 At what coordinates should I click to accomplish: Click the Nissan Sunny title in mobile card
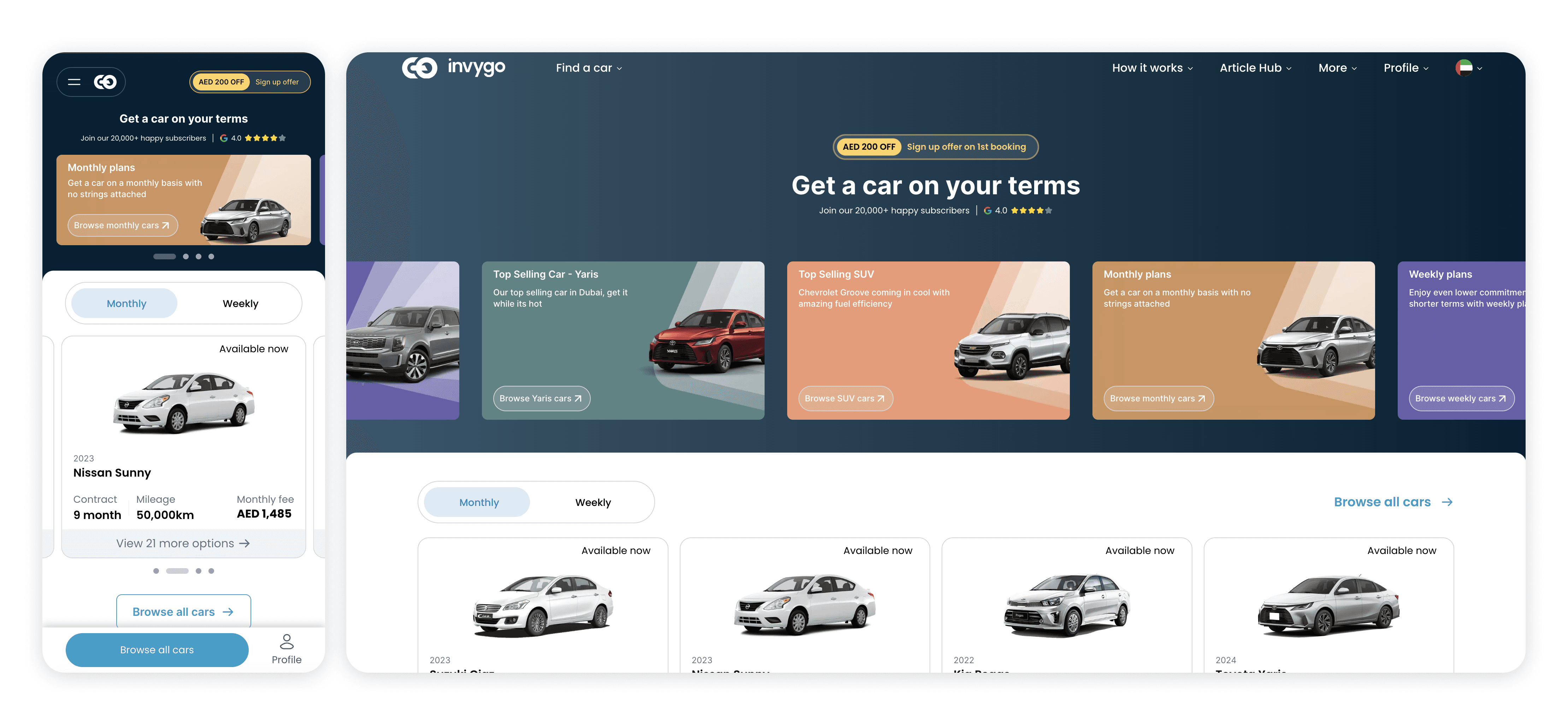pos(112,473)
